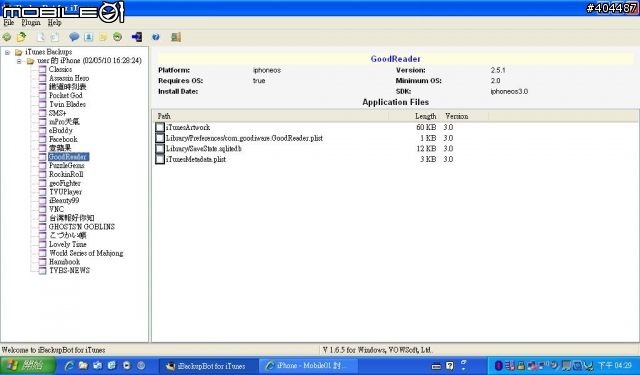
Task: Select GHOSTS'N GOBLINS in the tree
Action: 82,226
